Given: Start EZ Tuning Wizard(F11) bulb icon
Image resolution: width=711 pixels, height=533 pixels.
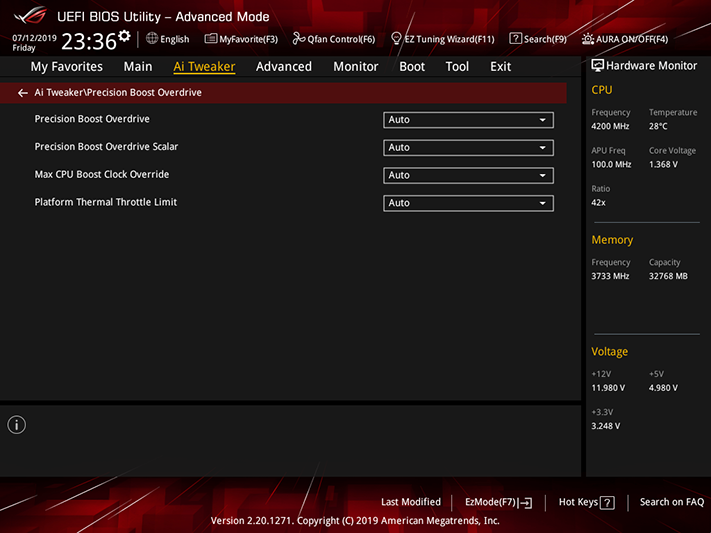Looking at the screenshot, I should 396,39.
